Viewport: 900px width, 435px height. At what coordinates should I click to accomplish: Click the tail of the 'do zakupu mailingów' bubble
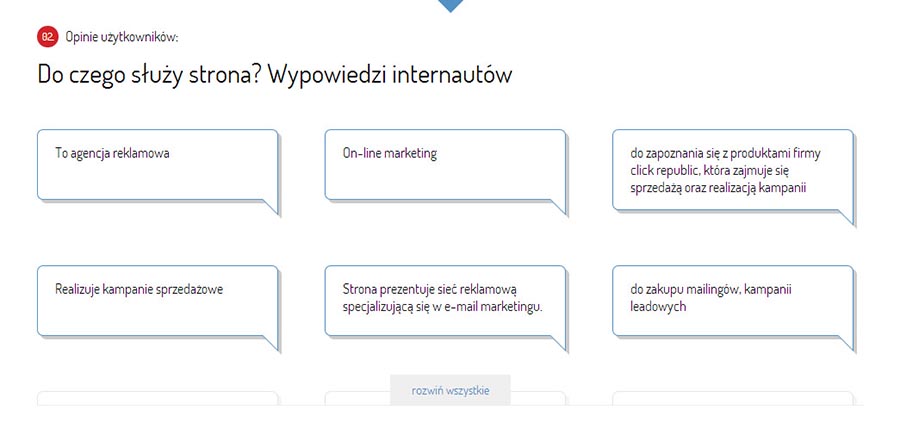pos(845,343)
